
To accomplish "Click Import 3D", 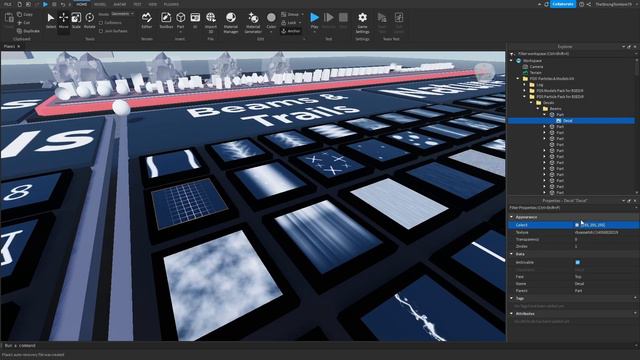I will pos(211,22).
